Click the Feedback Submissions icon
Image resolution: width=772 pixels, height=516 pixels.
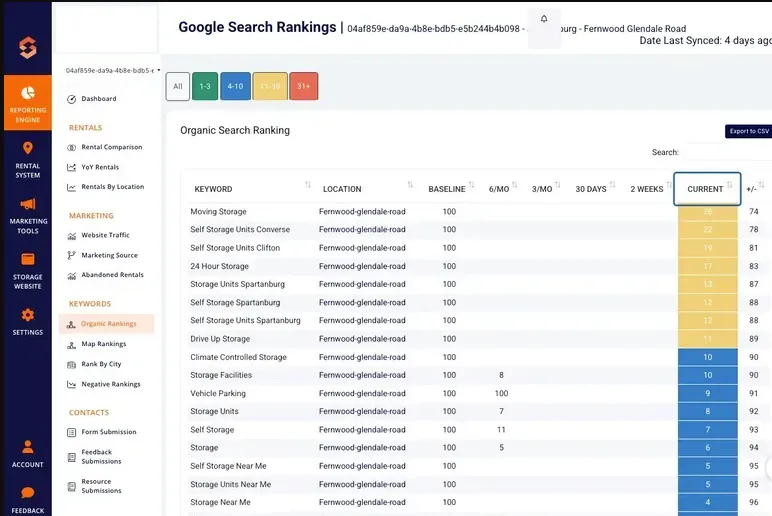(x=71, y=457)
